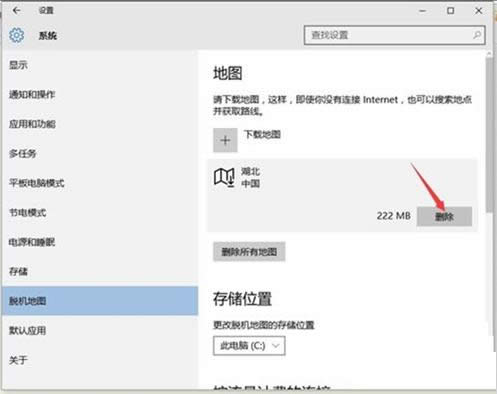This screenshot has height=394, width=497.
Task: Go back with the arrow icon
Action: pos(16,11)
